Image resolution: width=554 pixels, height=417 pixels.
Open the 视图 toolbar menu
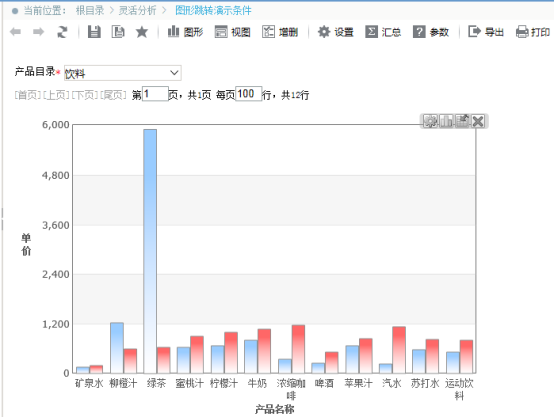click(x=232, y=32)
